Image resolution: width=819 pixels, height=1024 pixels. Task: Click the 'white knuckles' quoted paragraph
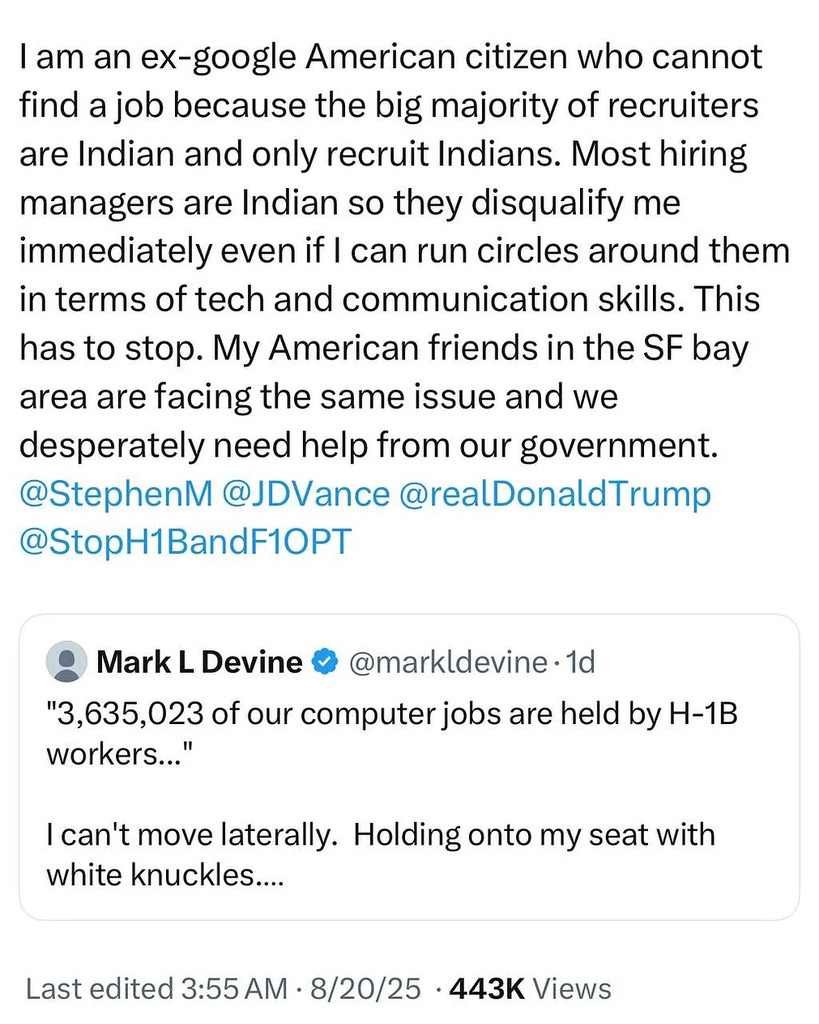tap(166, 876)
